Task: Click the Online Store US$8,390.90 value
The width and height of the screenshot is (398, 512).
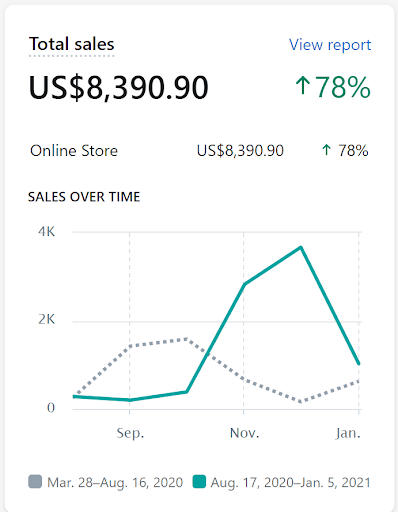Action: tap(240, 151)
